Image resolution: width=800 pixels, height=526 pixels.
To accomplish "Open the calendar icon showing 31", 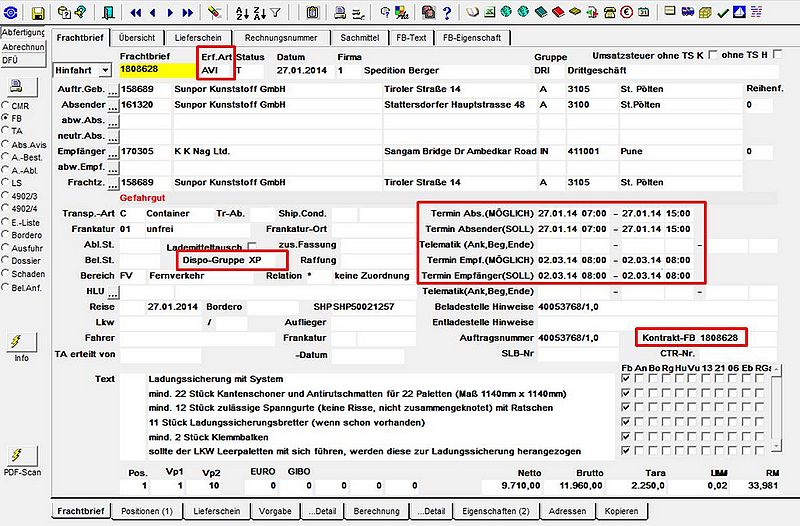I will [x=644, y=12].
